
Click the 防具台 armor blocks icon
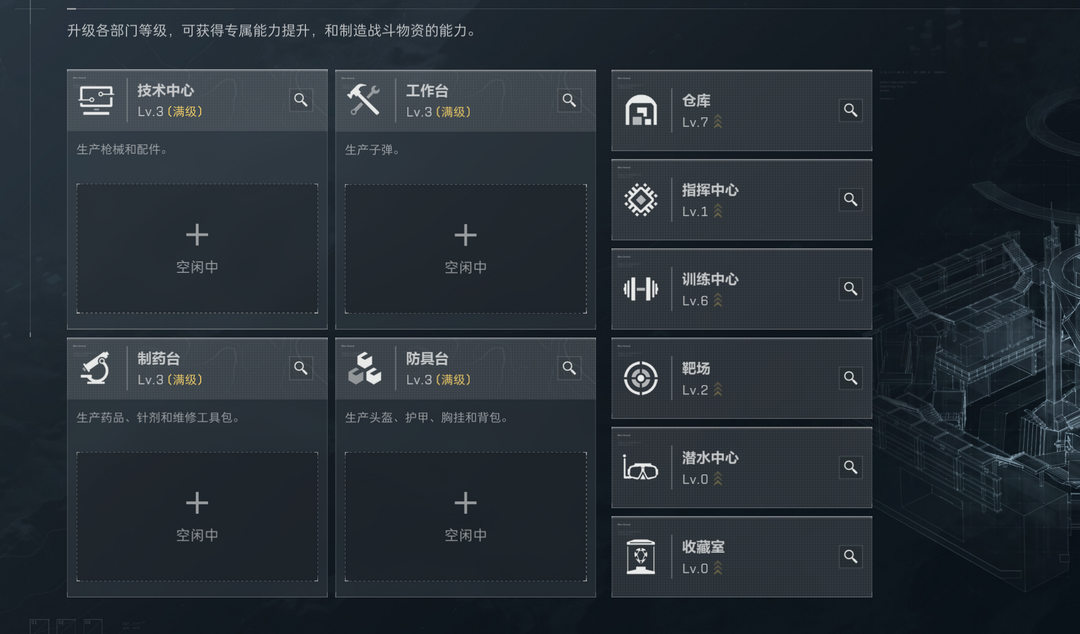tap(364, 368)
